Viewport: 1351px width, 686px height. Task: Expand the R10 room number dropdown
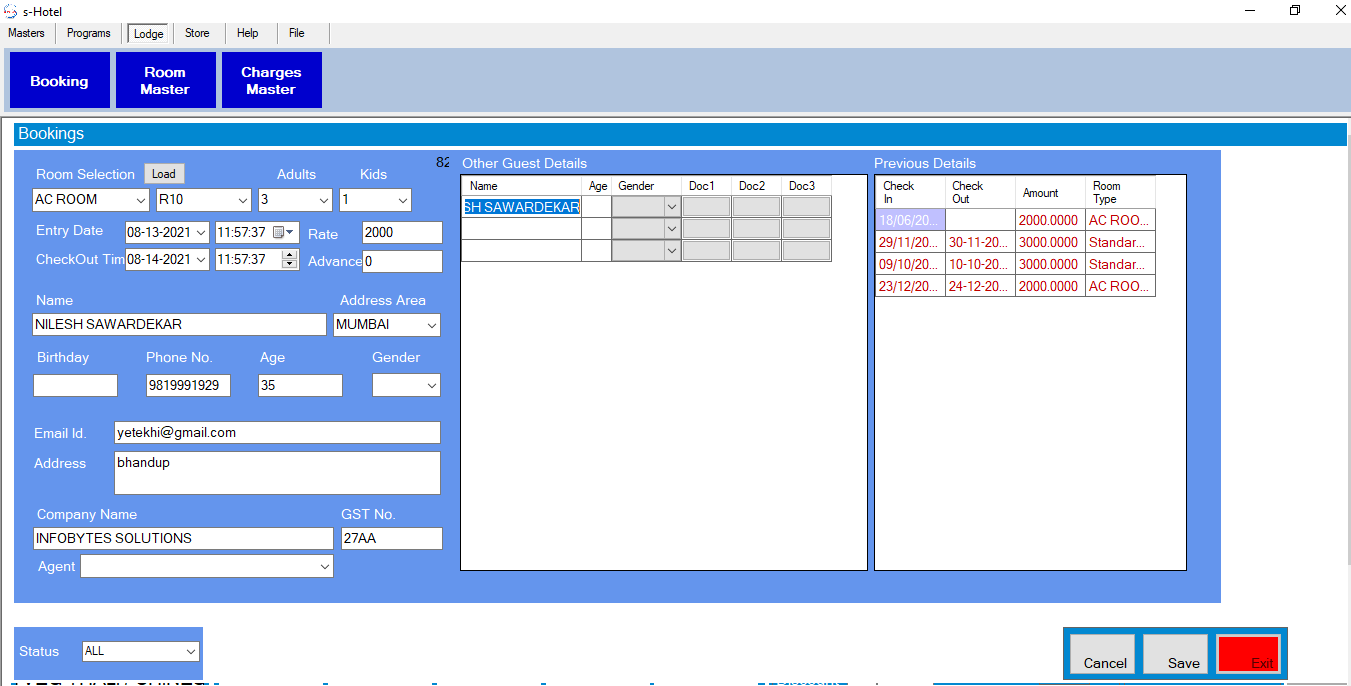[241, 200]
